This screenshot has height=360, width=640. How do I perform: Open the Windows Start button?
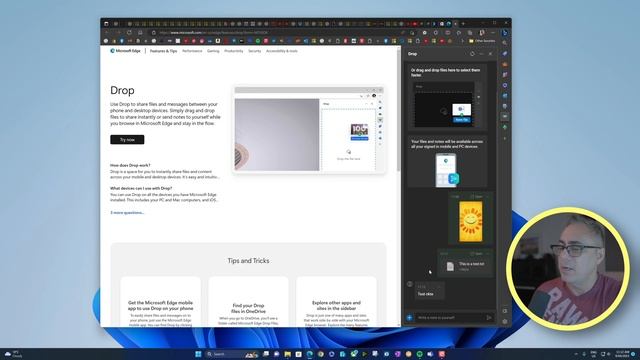198,354
